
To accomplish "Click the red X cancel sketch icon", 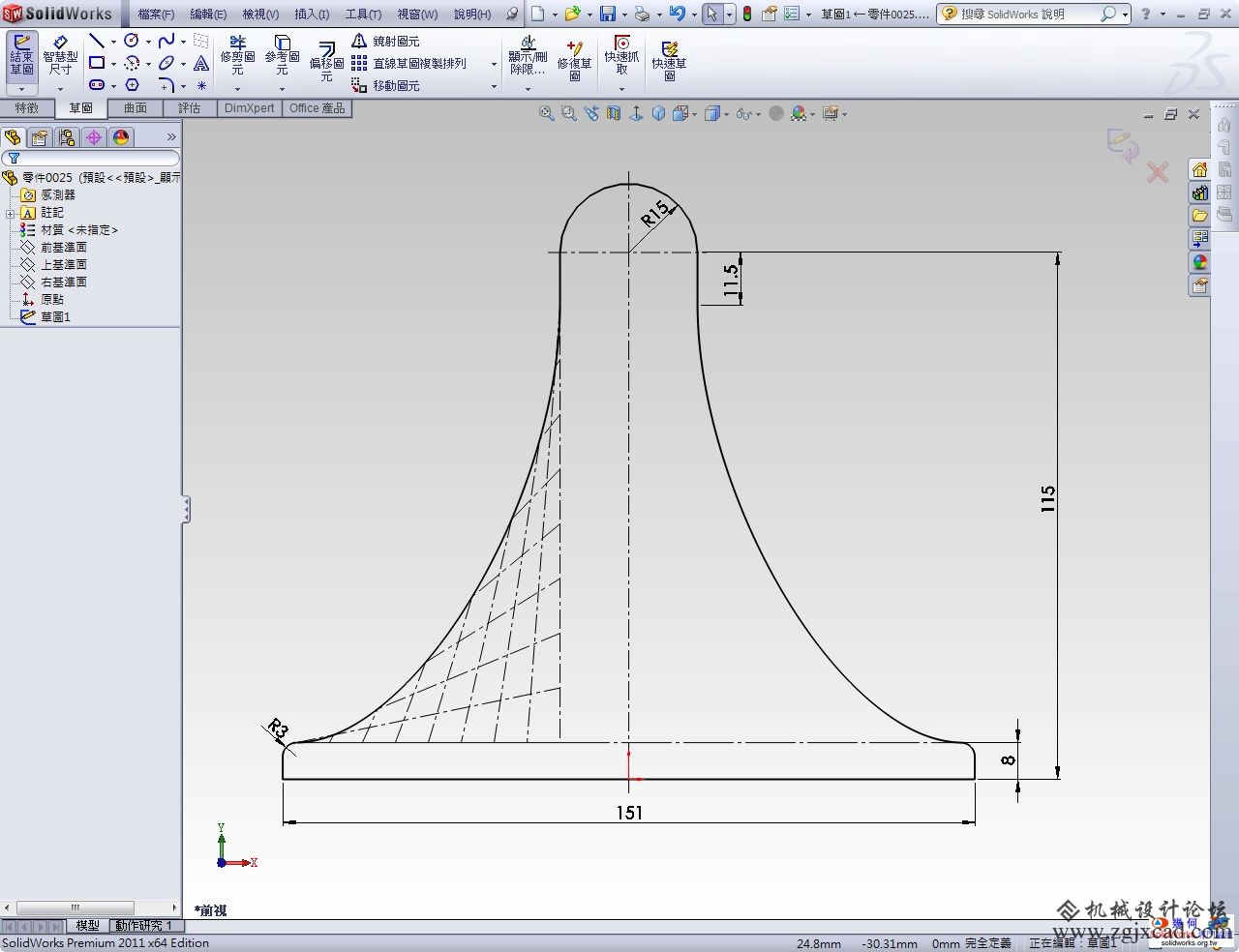I will 1158,172.
